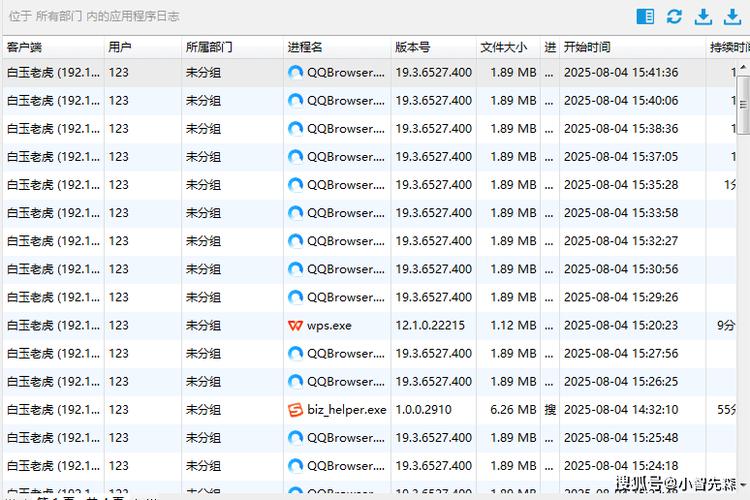The width and height of the screenshot is (750, 500).
Task: Click QQBrowser icon in the 15:29:26 row
Action: (295, 297)
